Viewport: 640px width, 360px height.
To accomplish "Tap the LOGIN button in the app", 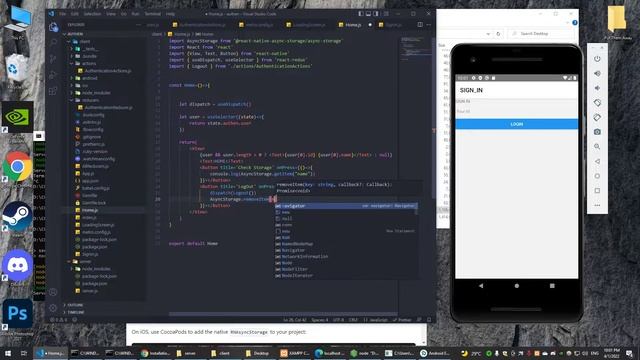I will [516, 124].
